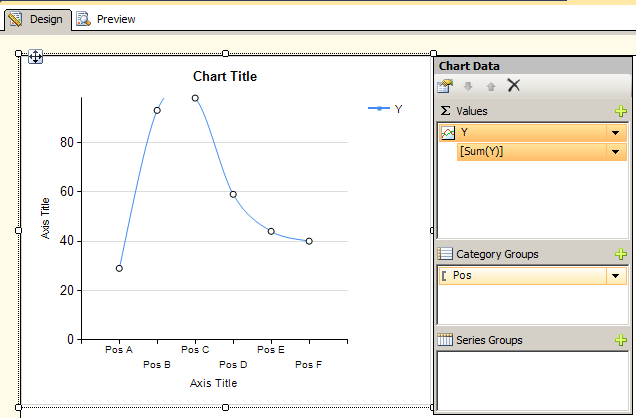Click the 20 value on Y axis
This screenshot has width=636, height=418.
[x=67, y=290]
